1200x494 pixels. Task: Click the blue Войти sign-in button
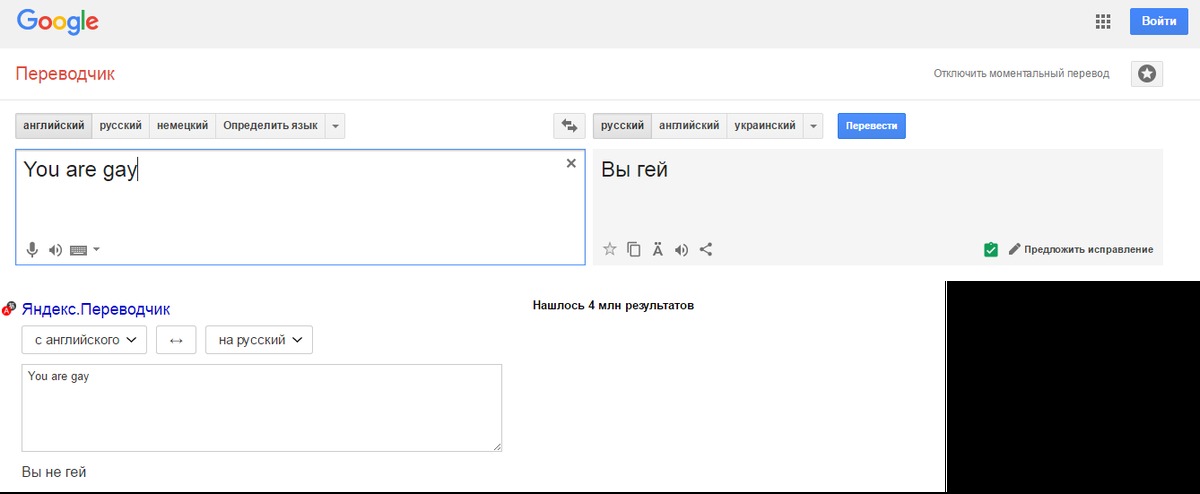click(1158, 22)
